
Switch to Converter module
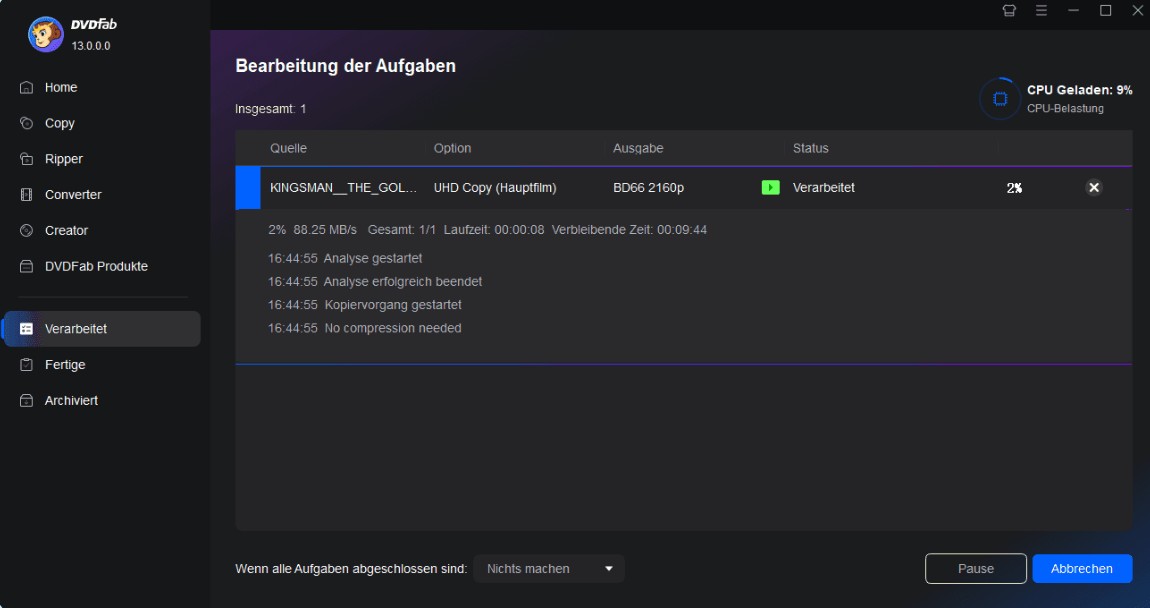[73, 194]
